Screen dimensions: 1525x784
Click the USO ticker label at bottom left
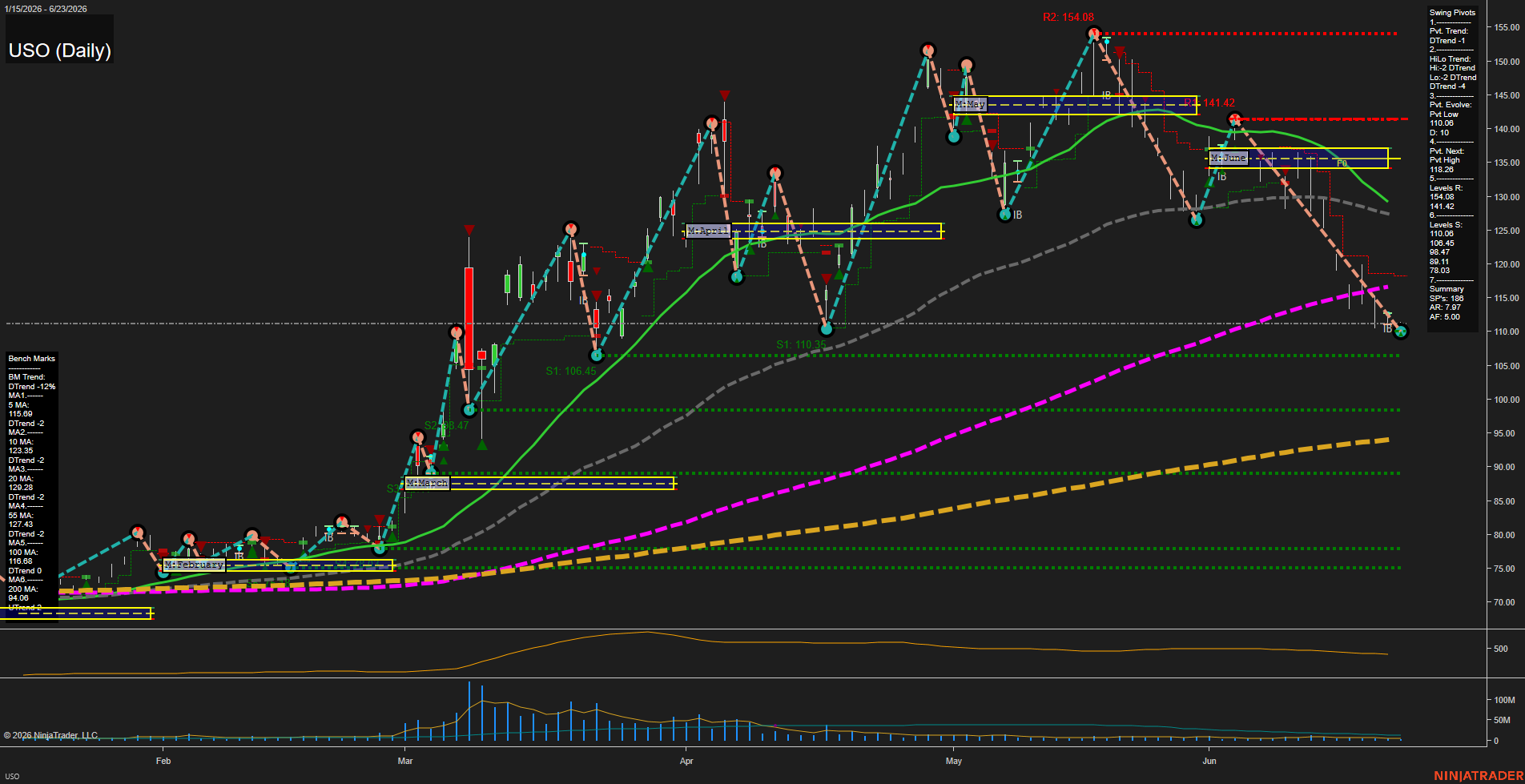point(12,776)
